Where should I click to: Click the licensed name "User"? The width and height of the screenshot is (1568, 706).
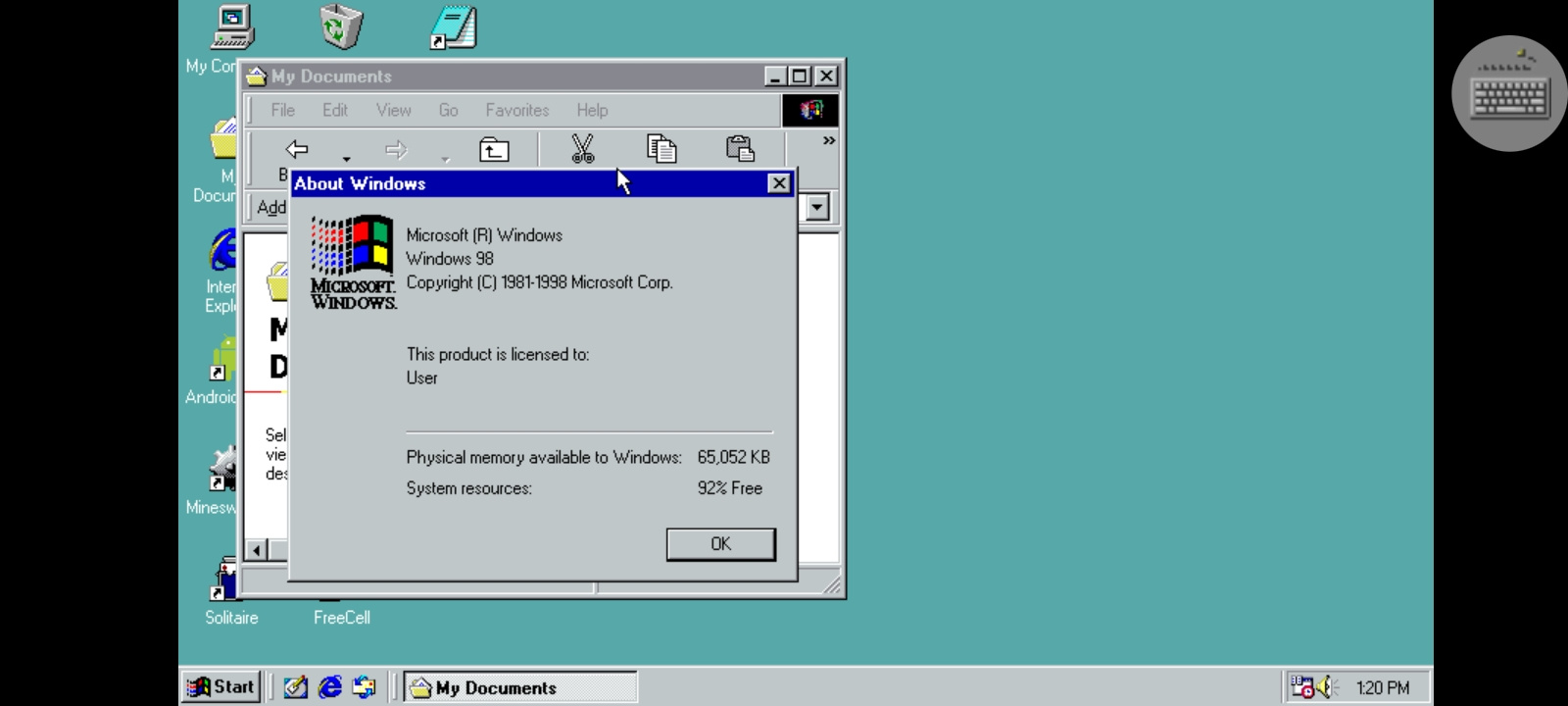click(x=422, y=378)
